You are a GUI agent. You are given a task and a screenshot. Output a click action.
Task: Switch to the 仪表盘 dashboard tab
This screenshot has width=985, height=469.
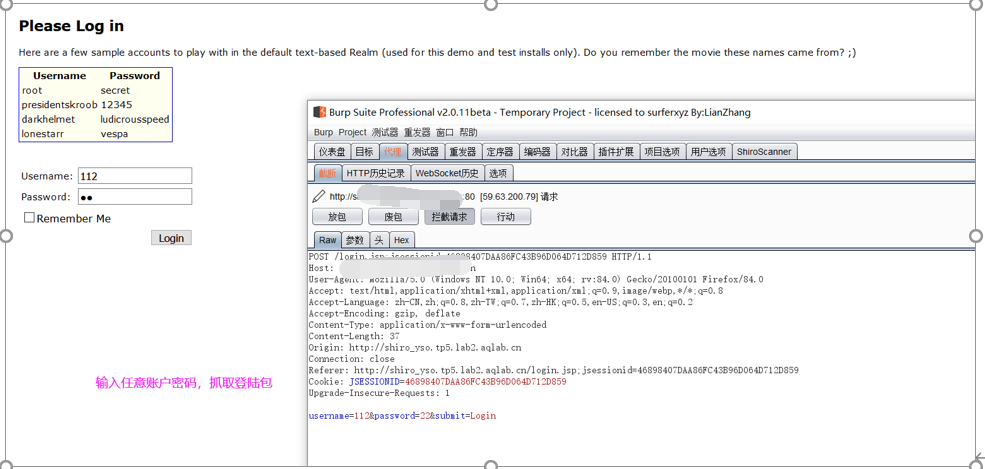[331, 152]
